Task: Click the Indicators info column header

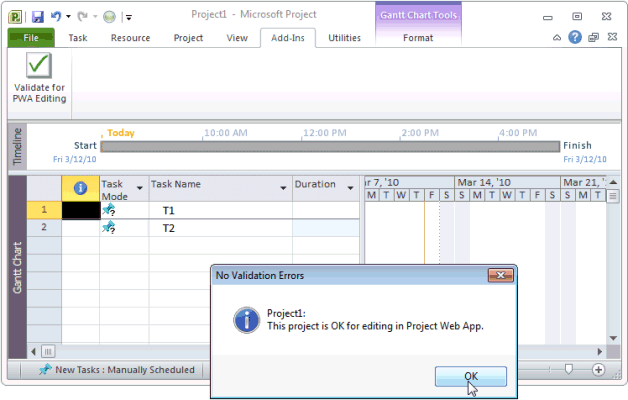Action: (x=81, y=188)
